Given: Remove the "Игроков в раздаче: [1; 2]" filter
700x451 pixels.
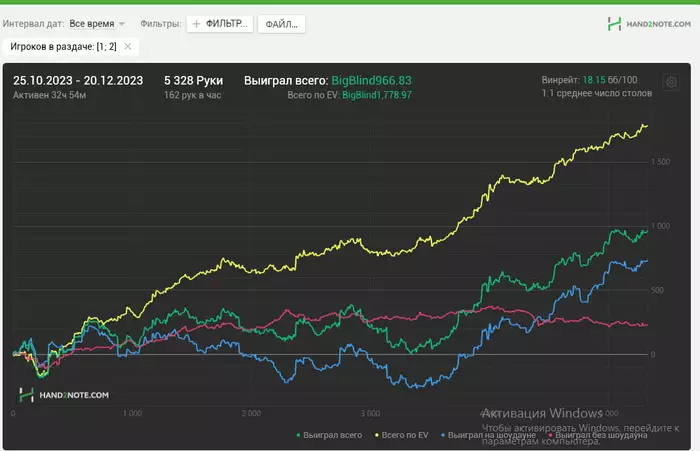Looking at the screenshot, I should coord(128,46).
